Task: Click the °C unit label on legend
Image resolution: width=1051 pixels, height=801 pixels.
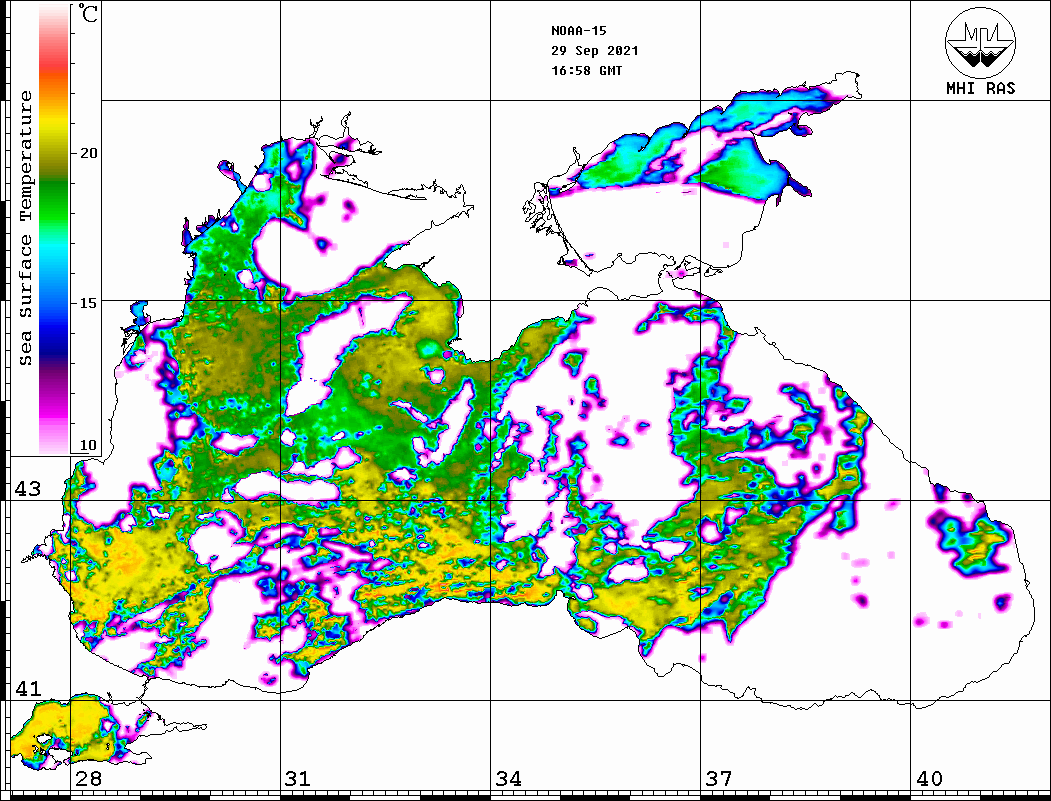Action: click(x=88, y=14)
